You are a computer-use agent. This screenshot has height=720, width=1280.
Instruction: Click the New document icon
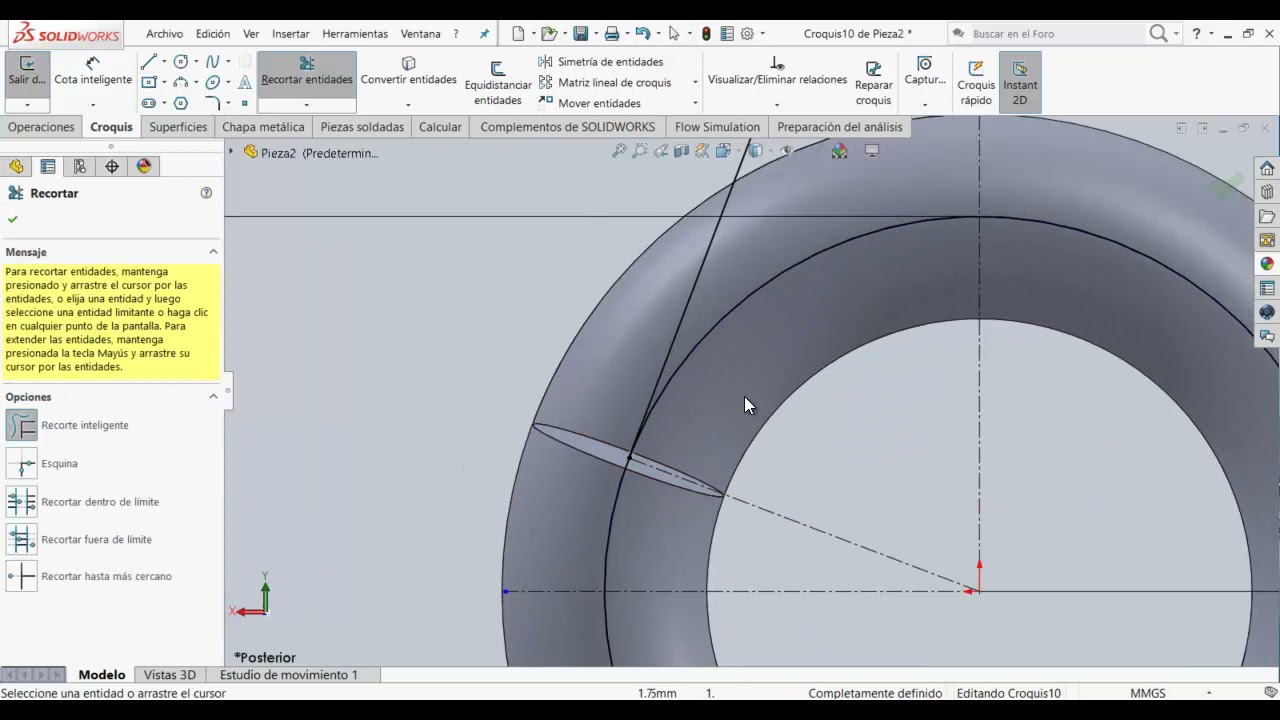(x=518, y=34)
